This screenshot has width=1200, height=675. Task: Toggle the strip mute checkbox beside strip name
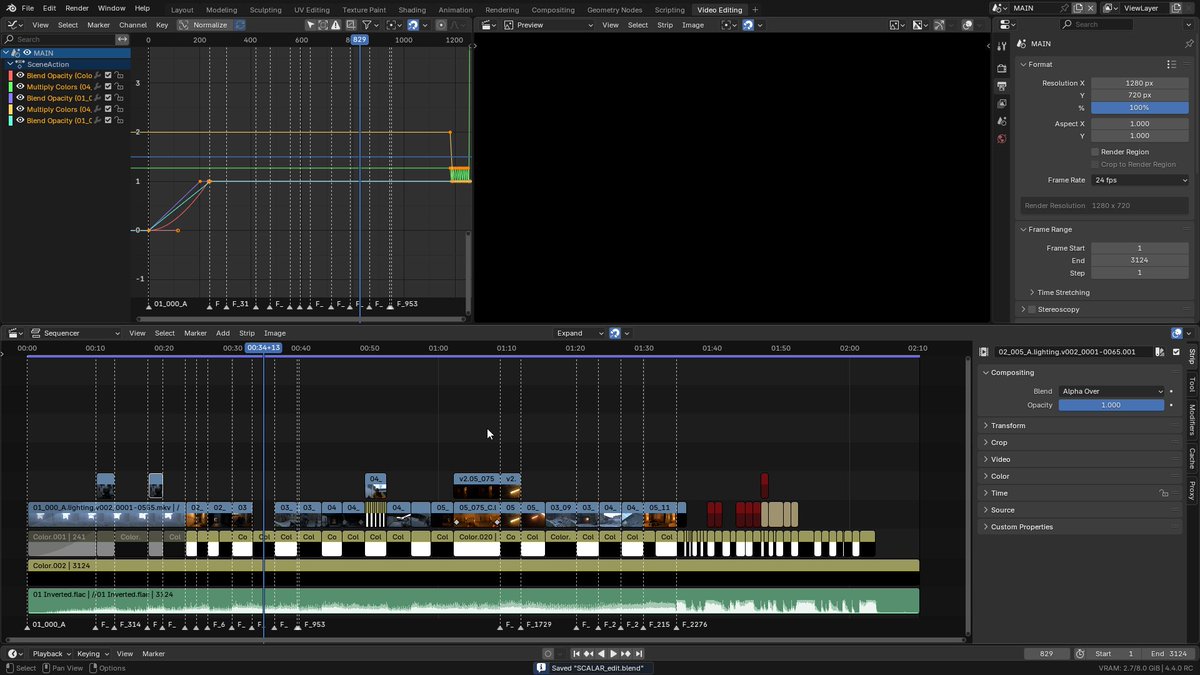coord(1176,352)
